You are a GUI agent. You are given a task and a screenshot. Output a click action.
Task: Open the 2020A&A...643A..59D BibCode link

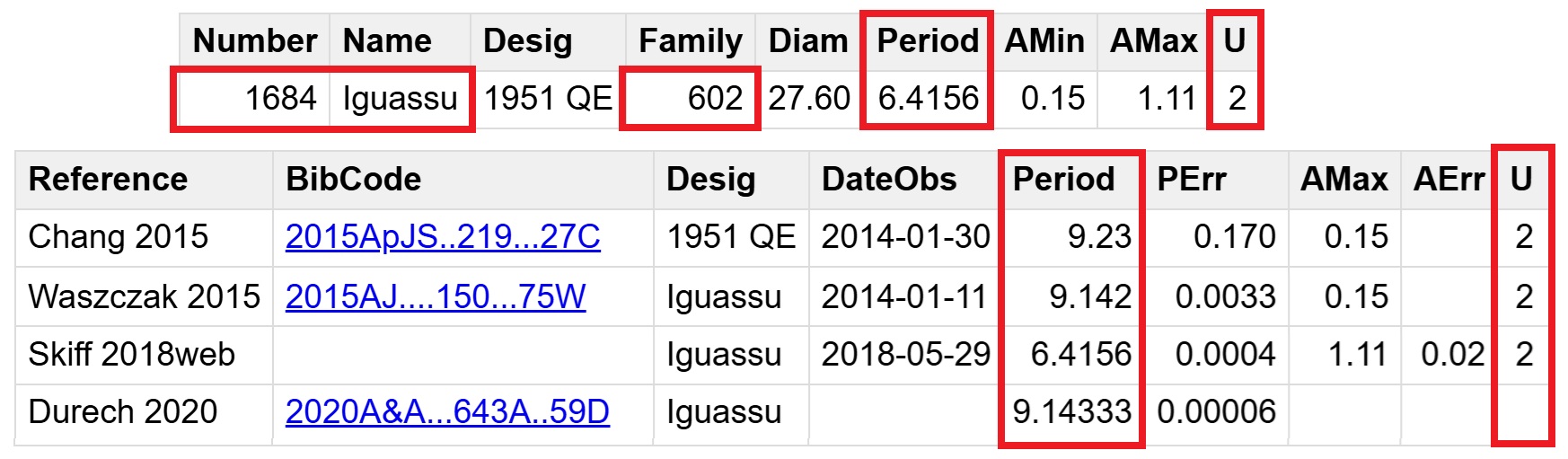(x=447, y=412)
